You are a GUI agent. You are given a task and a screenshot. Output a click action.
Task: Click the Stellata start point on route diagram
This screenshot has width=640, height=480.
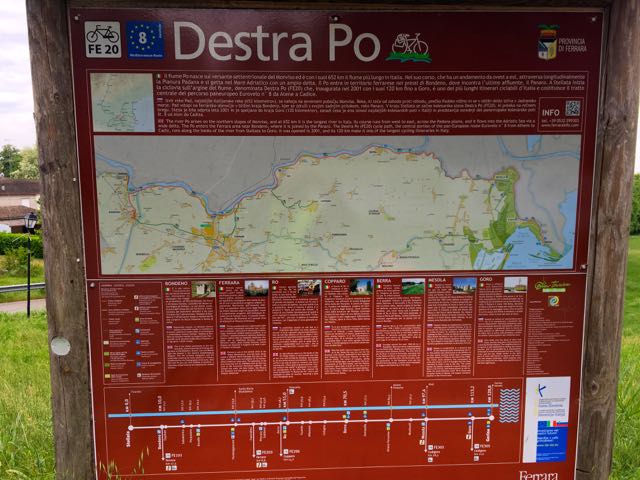click(x=130, y=428)
